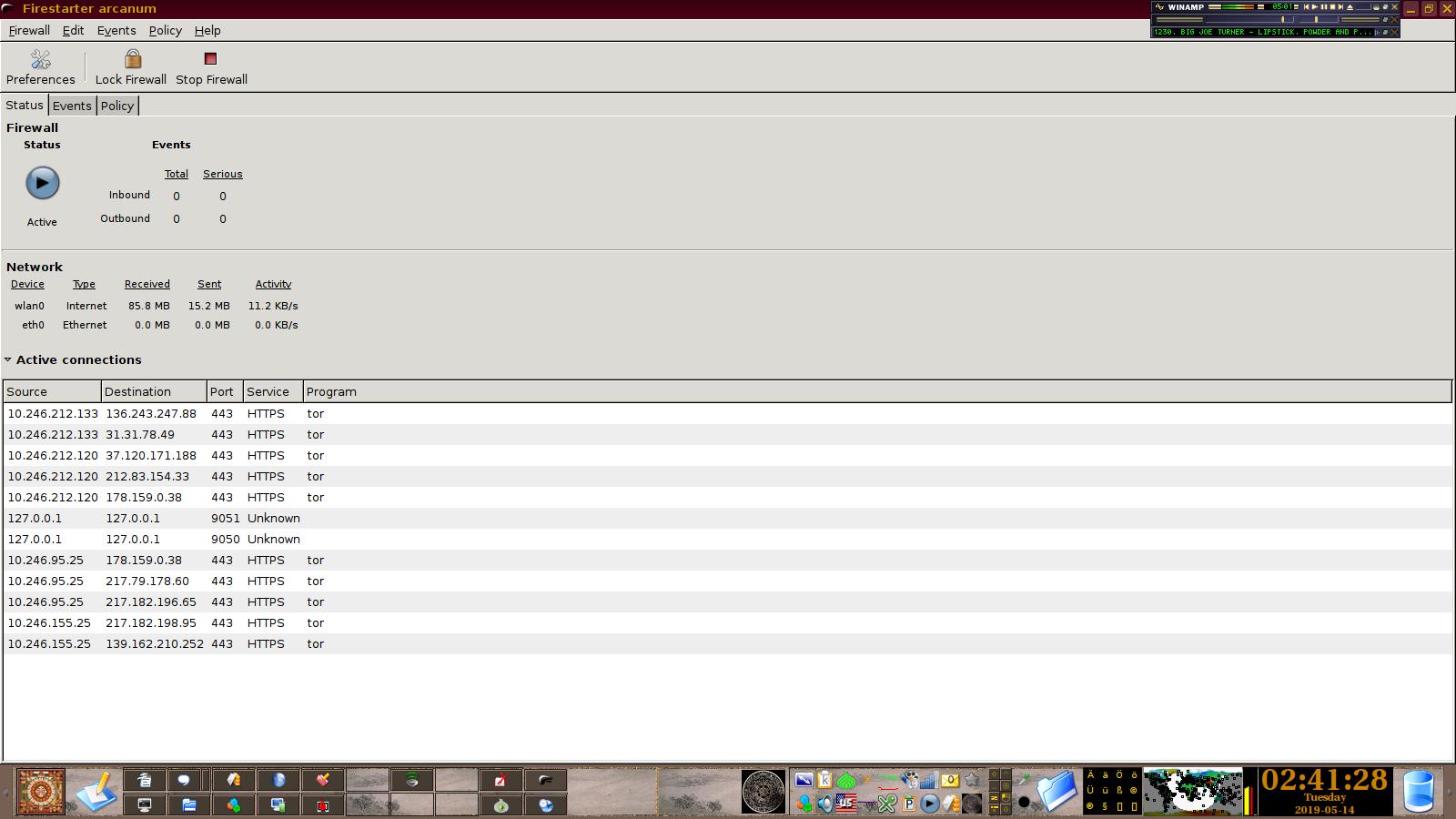Switch to the Events tab
This screenshot has height=819, width=1456.
point(72,106)
